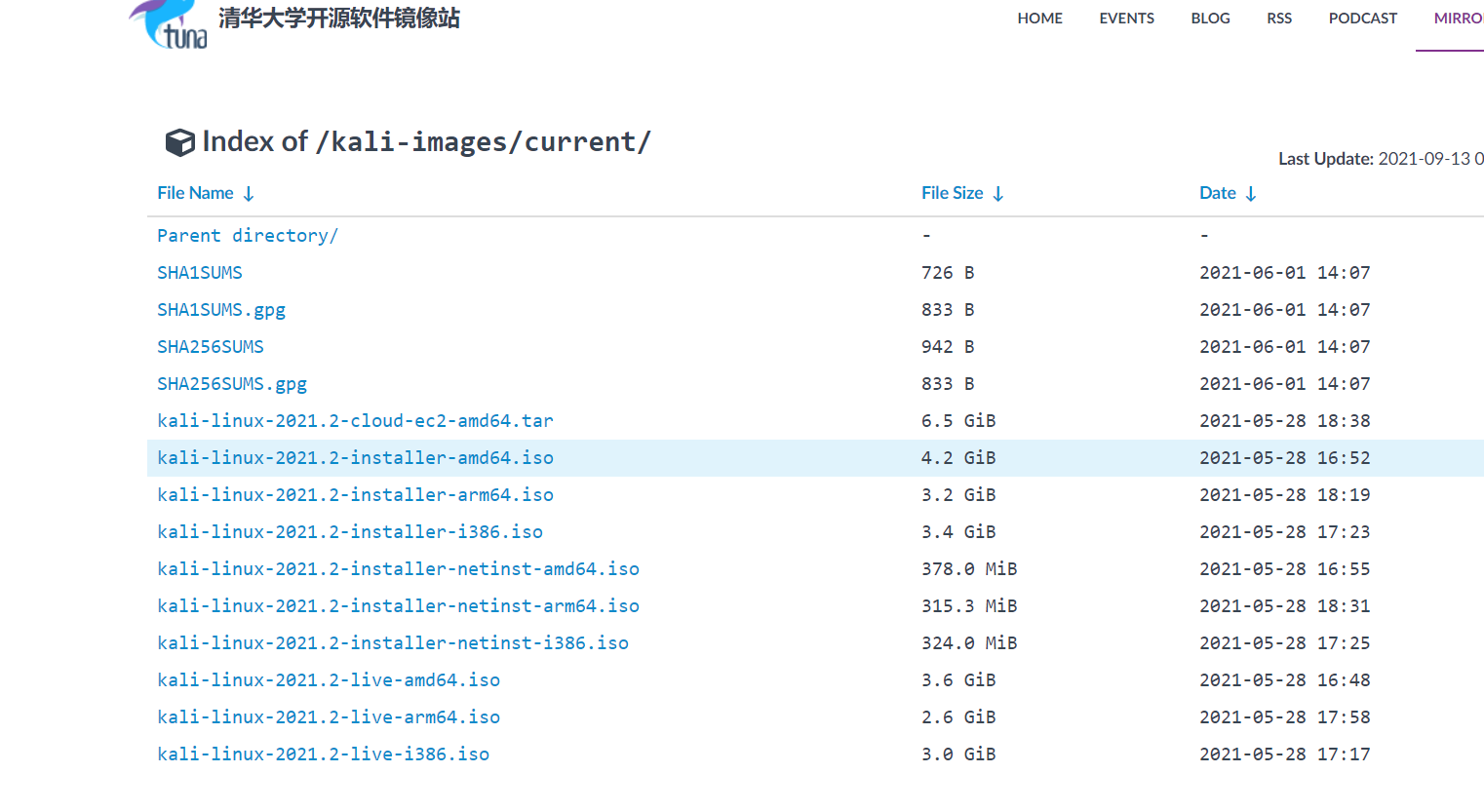Click the File Name column header
This screenshot has width=1484, height=812.
point(195,193)
